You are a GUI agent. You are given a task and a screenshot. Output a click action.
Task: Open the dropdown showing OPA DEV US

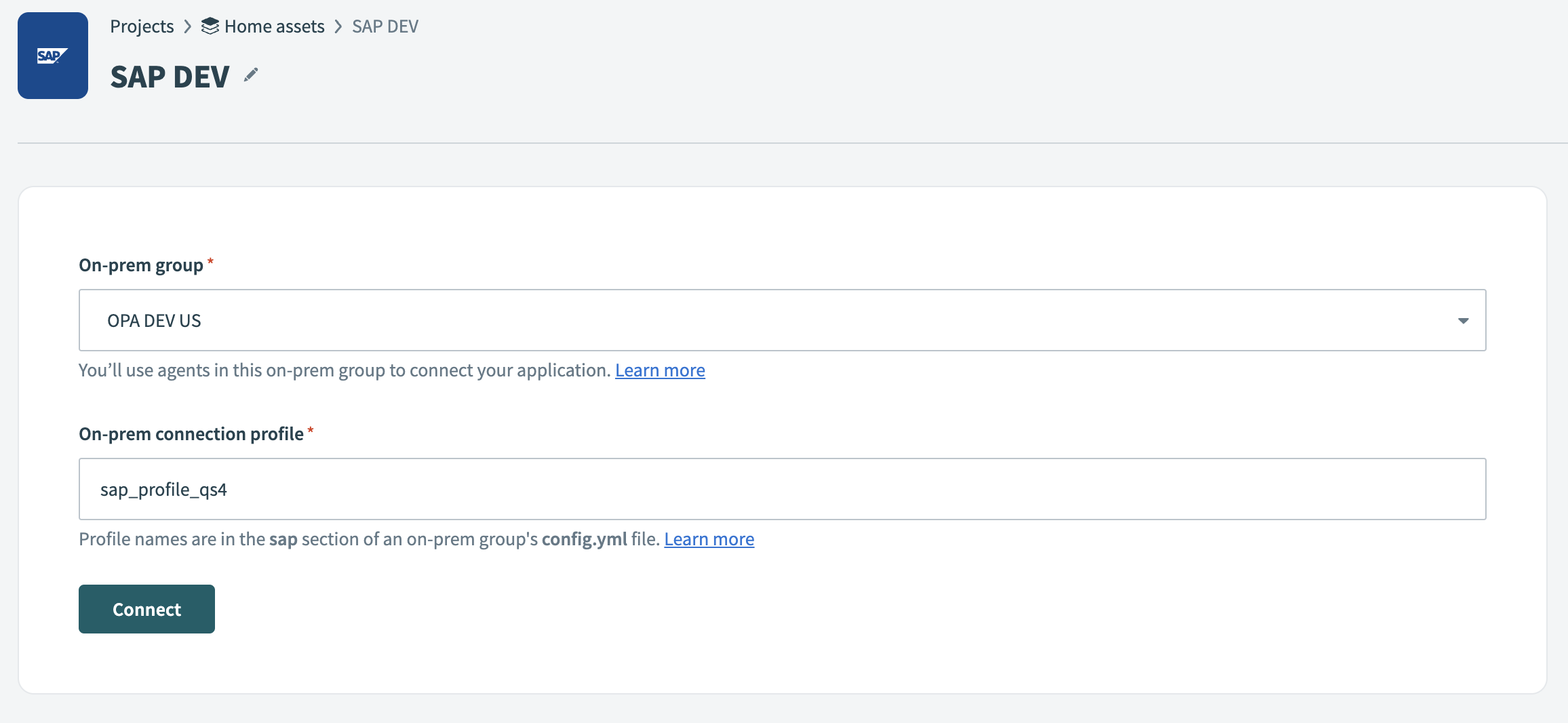click(781, 321)
